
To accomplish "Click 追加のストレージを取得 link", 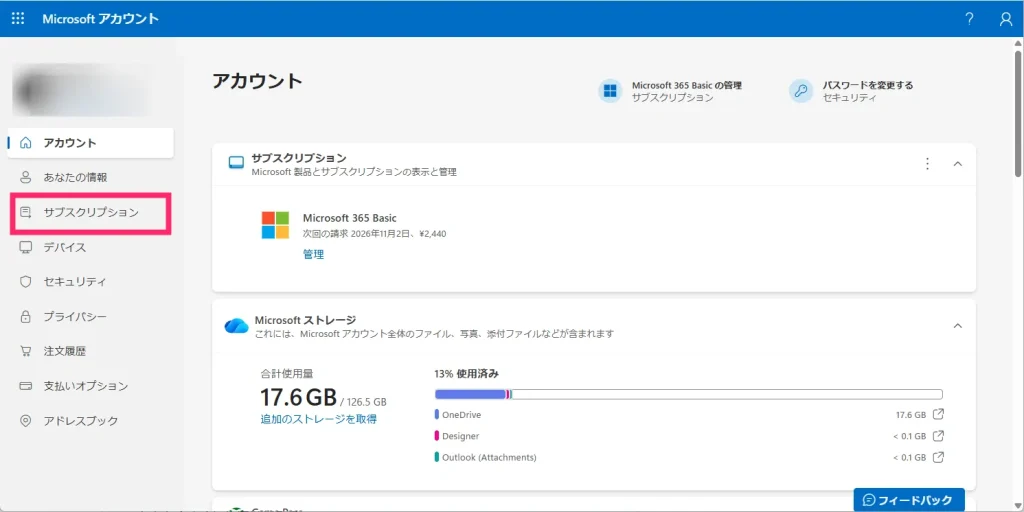I will tap(319, 419).
